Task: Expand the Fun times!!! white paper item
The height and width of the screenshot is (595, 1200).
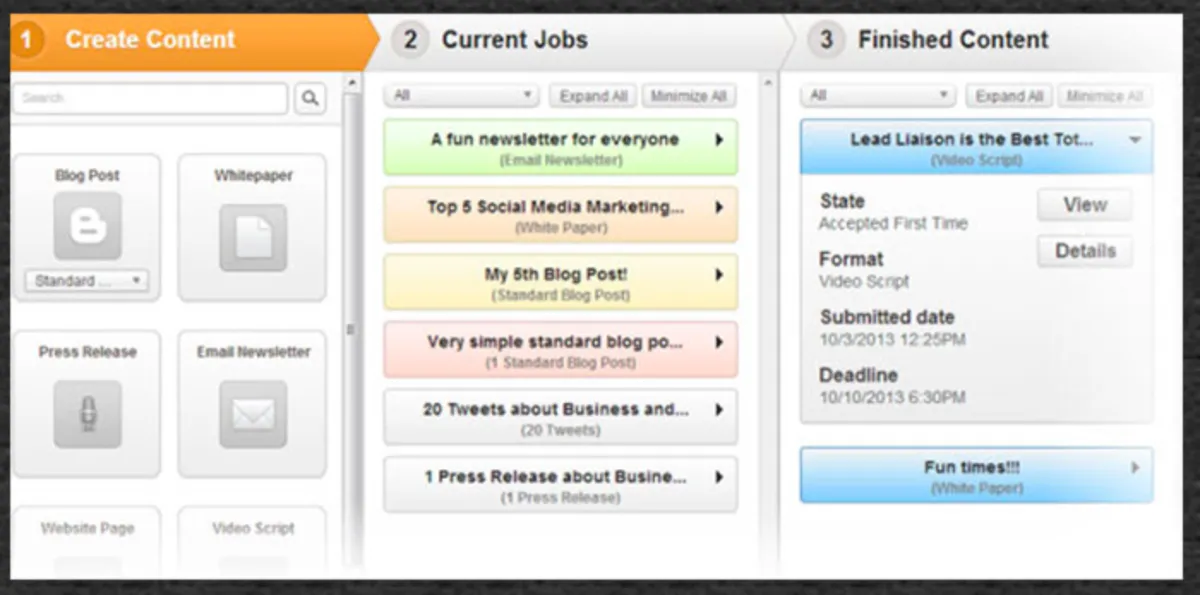Action: tap(1134, 467)
